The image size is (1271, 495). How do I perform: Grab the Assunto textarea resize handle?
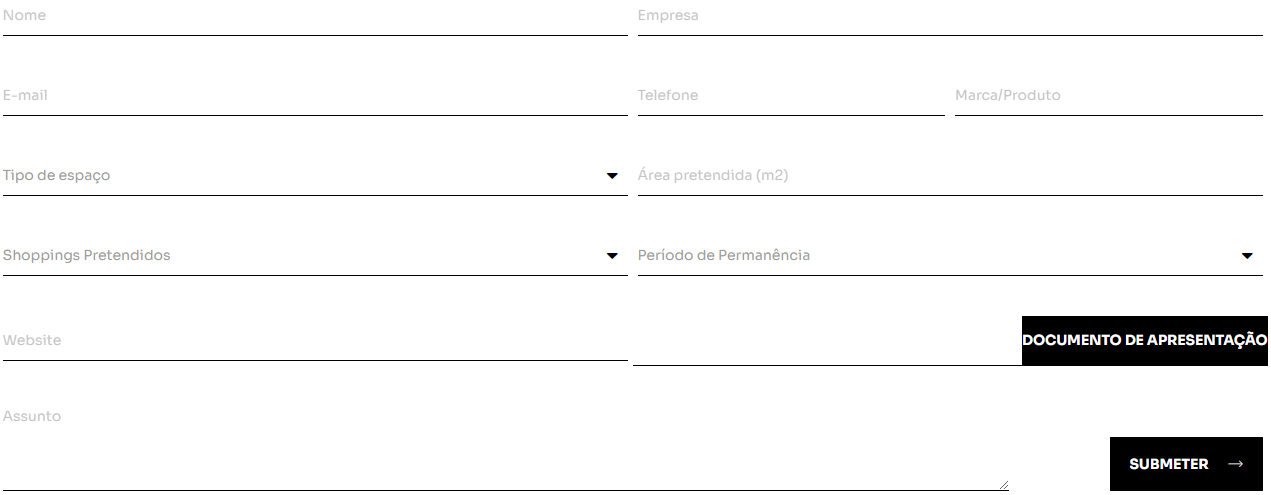(1003, 485)
